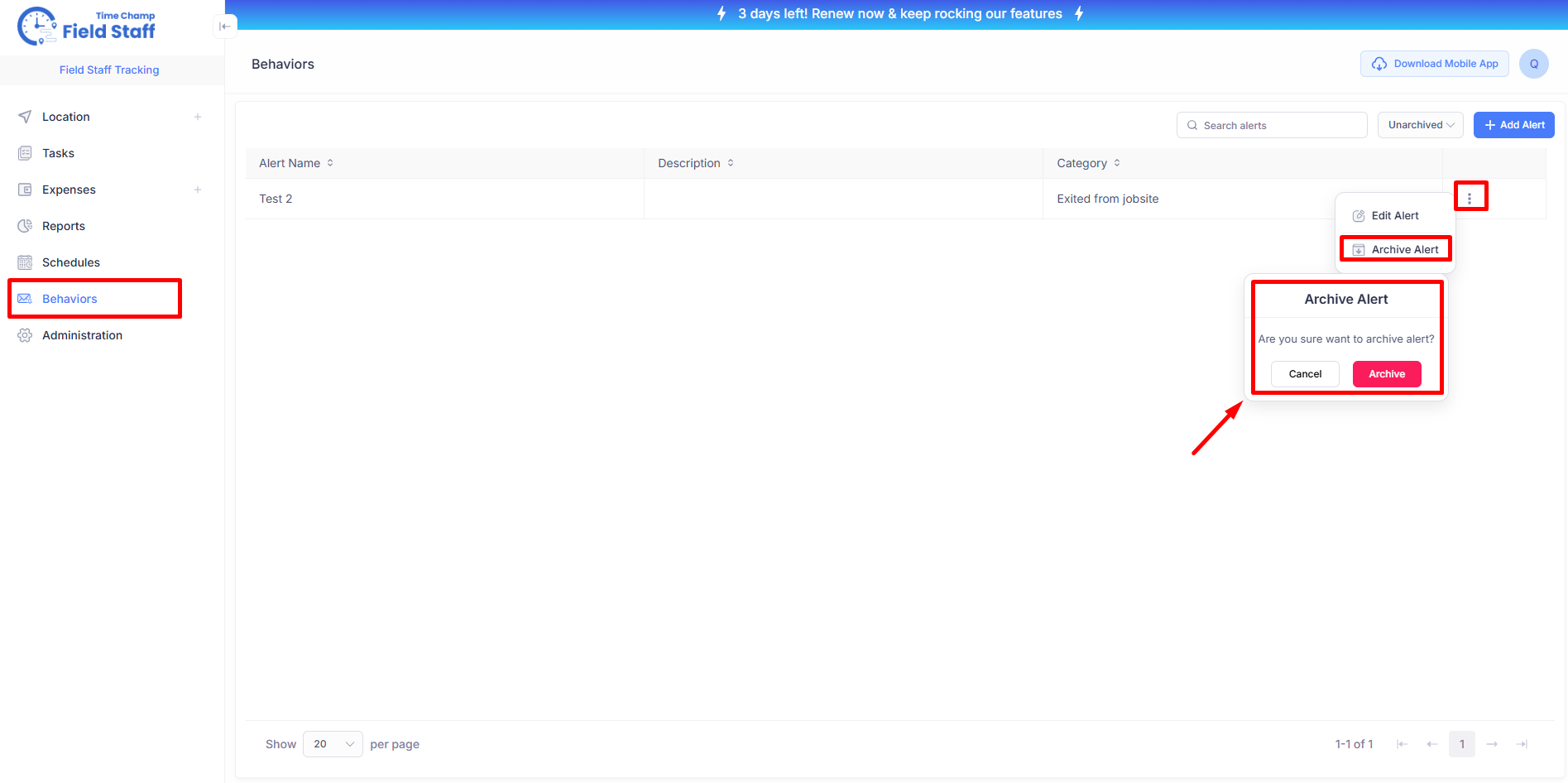The image size is (1568, 783).
Task: Confirm with the red Archive button
Action: 1387,374
